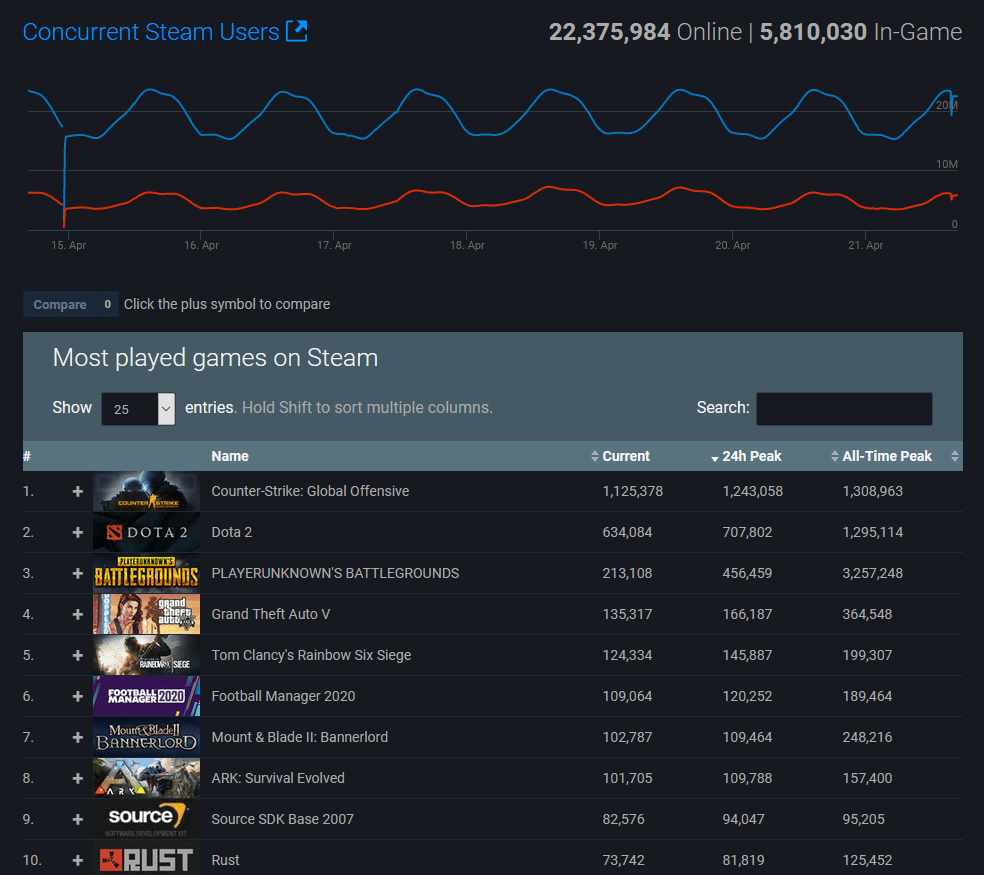The width and height of the screenshot is (984, 875).
Task: Click the Concurrent Steam Users heading link
Action: tap(151, 32)
